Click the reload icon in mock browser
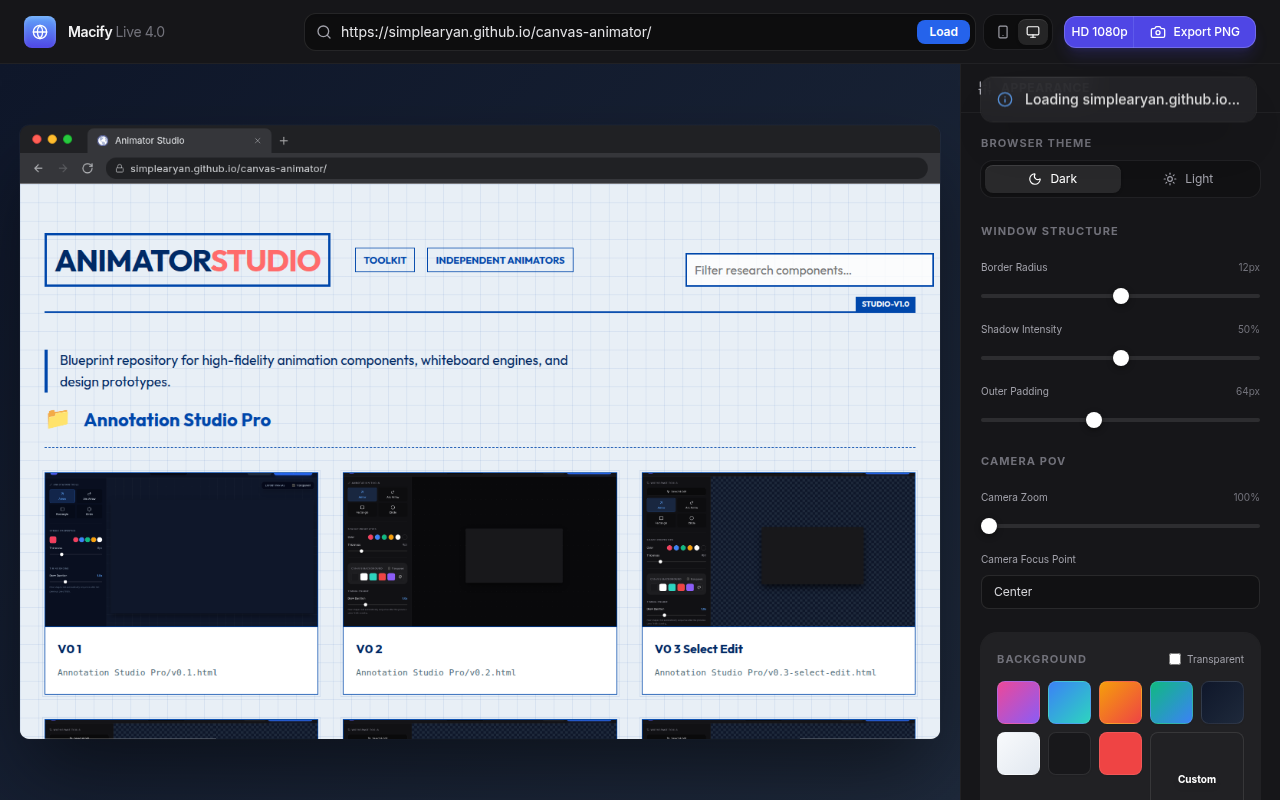Image resolution: width=1280 pixels, height=800 pixels. point(88,168)
